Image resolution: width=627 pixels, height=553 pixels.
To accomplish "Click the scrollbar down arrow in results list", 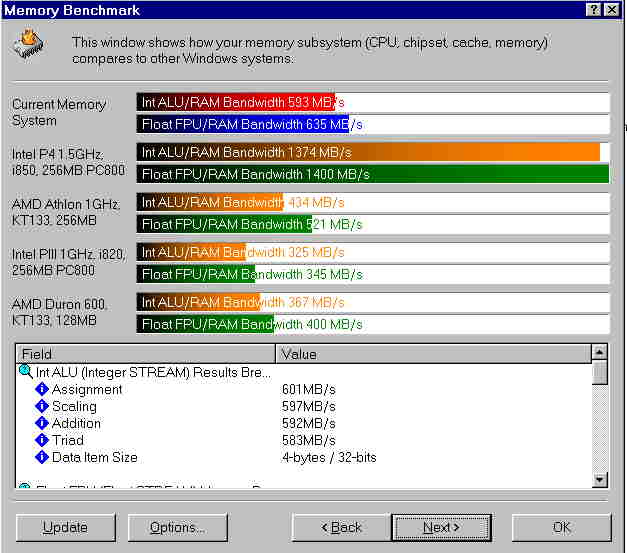I will click(x=599, y=479).
